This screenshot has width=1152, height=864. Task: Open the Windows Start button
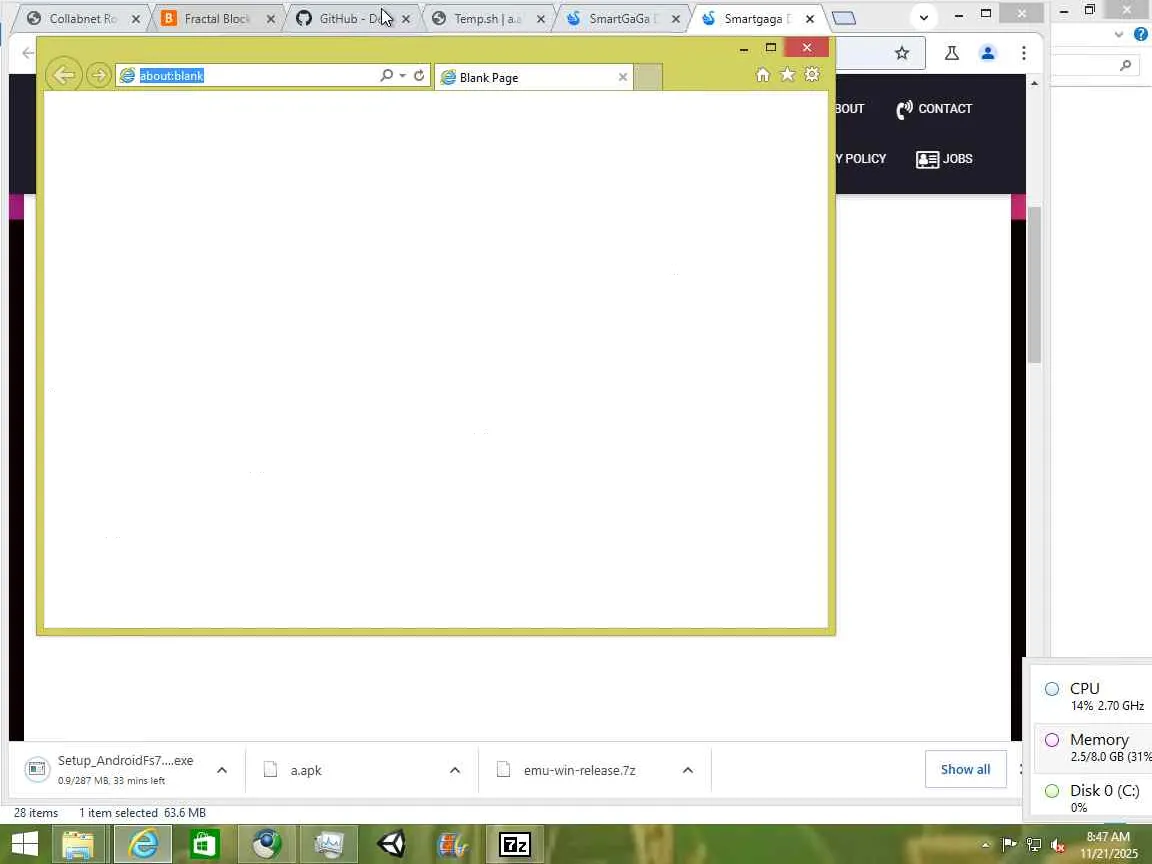coord(24,844)
